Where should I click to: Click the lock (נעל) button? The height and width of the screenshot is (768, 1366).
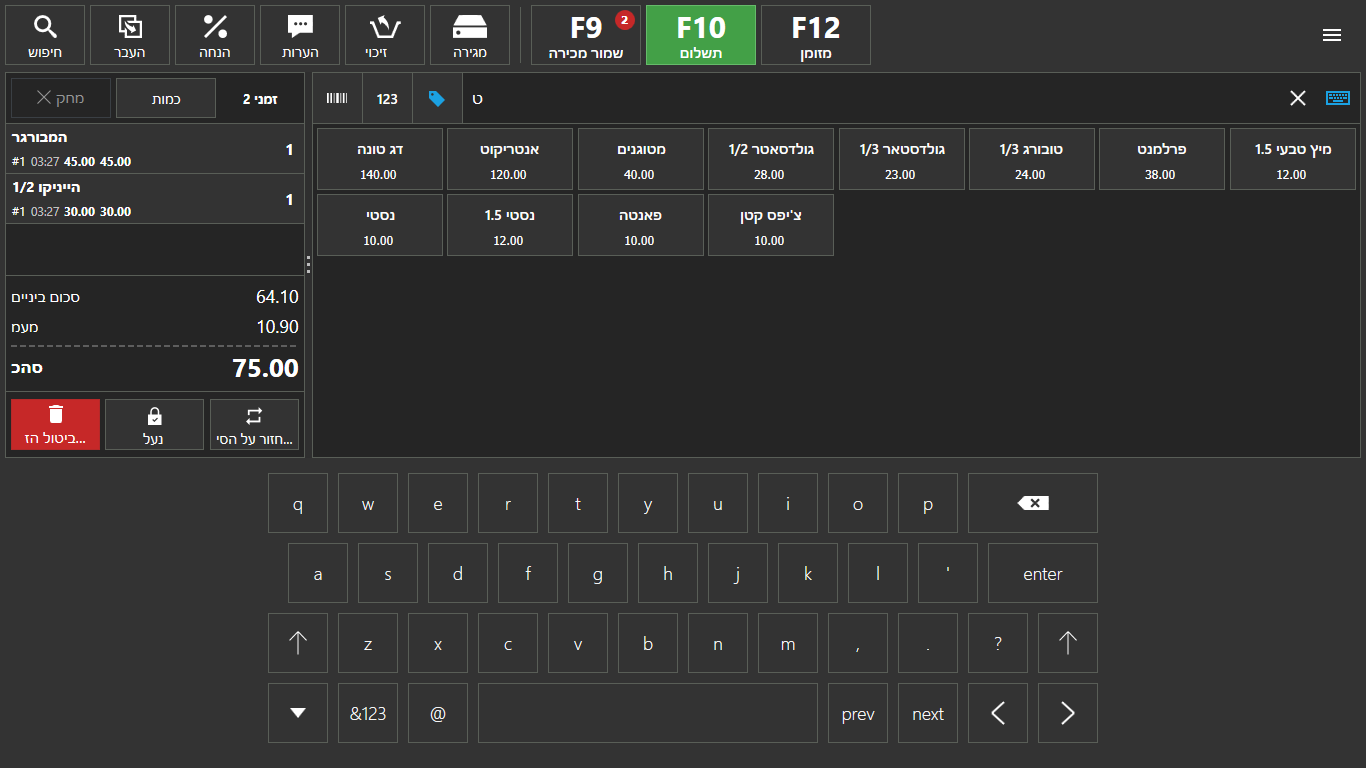click(154, 425)
